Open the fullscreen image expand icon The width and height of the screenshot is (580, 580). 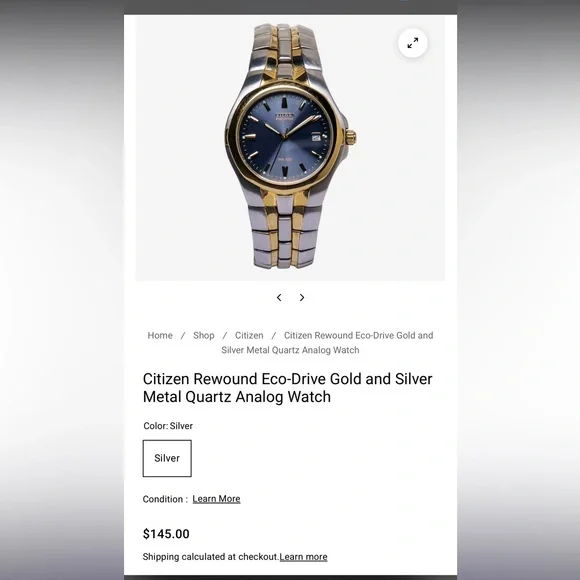[x=412, y=43]
